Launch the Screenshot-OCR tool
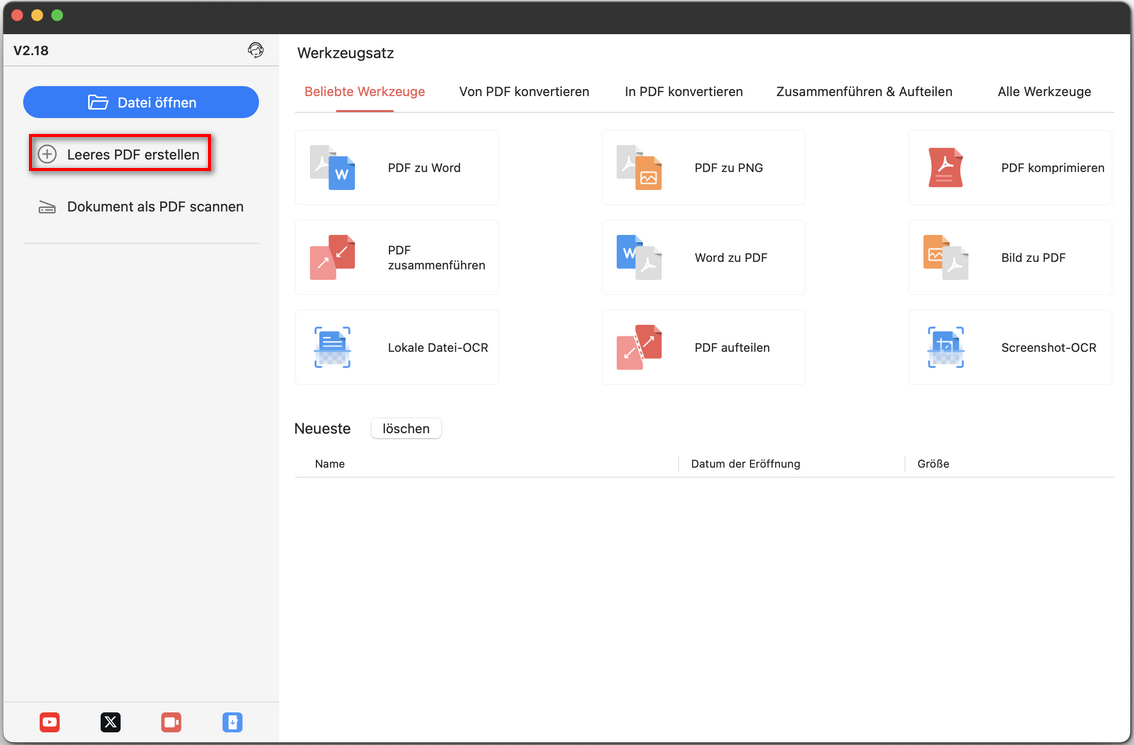The height and width of the screenshot is (745, 1134). [1010, 348]
